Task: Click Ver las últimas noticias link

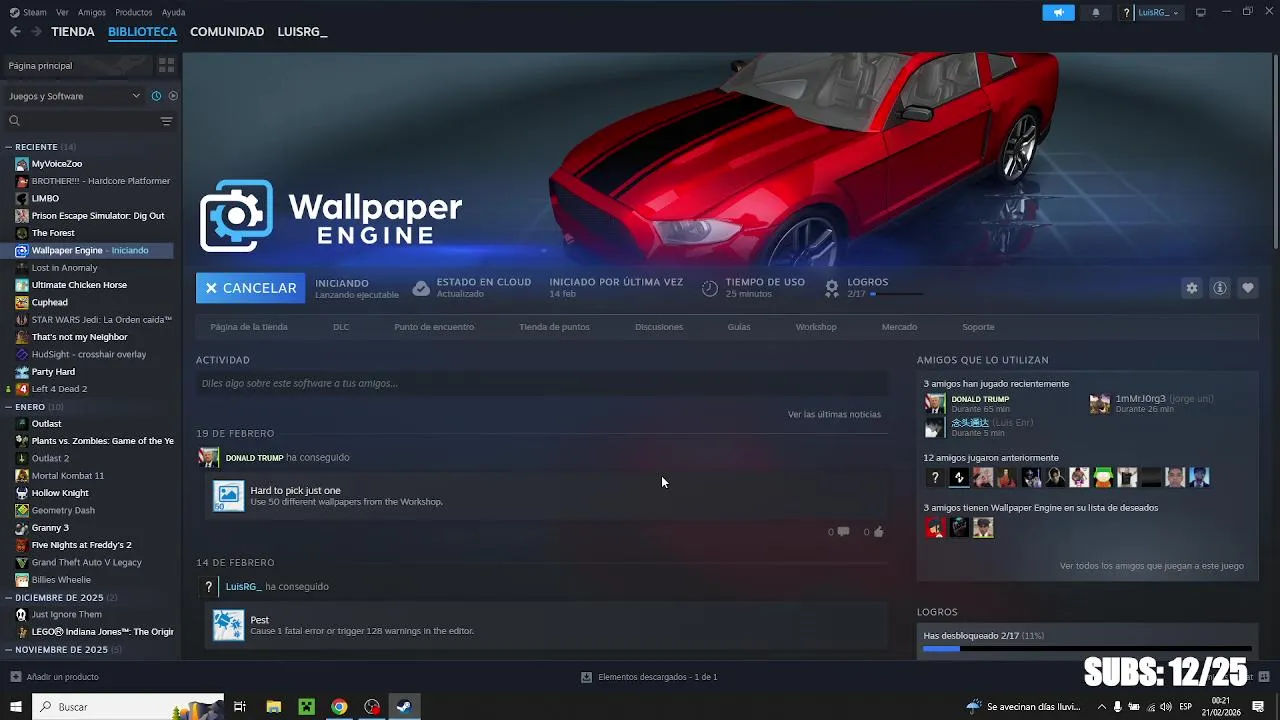Action: [834, 414]
